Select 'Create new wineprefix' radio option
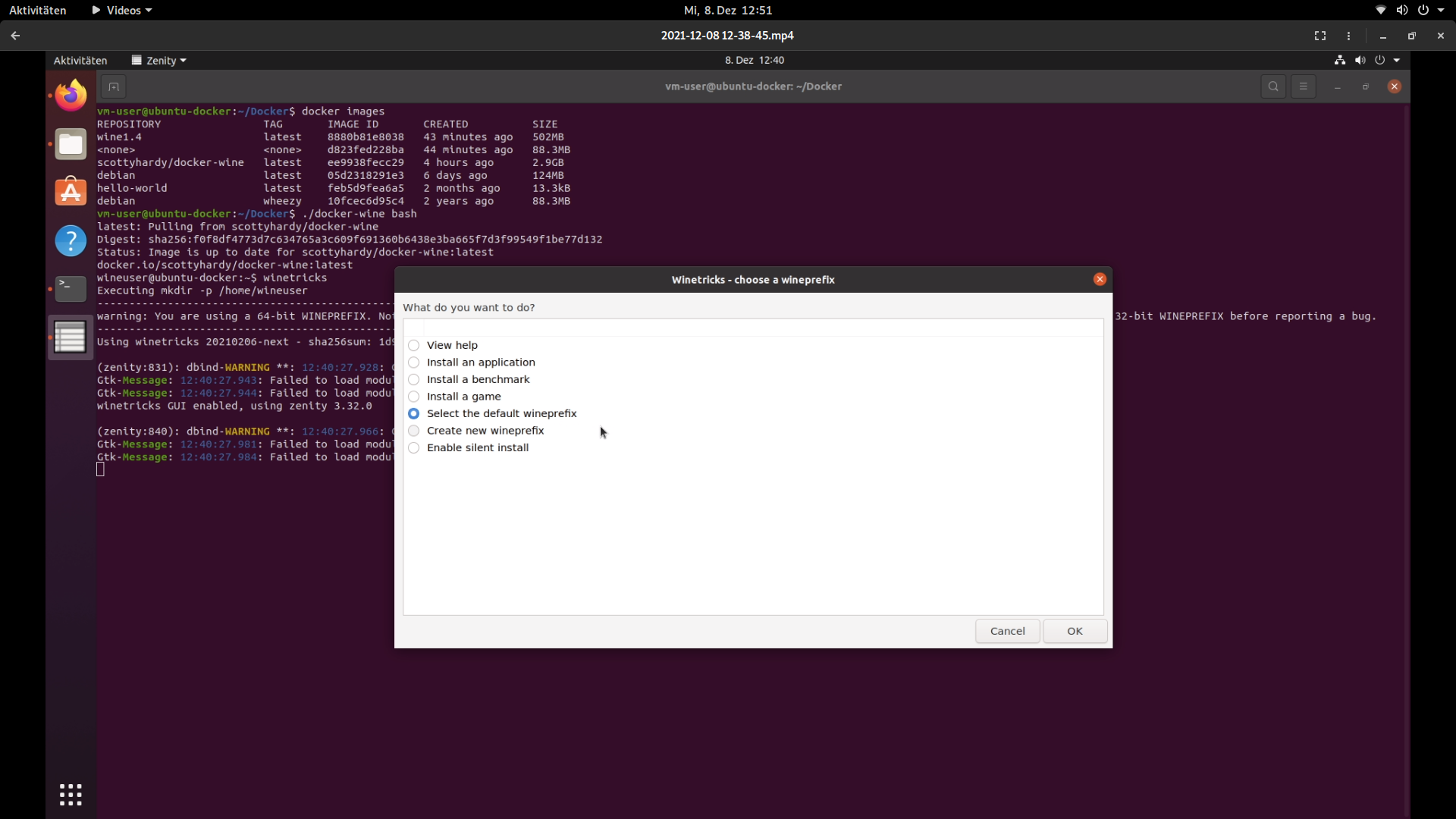 [x=414, y=431]
